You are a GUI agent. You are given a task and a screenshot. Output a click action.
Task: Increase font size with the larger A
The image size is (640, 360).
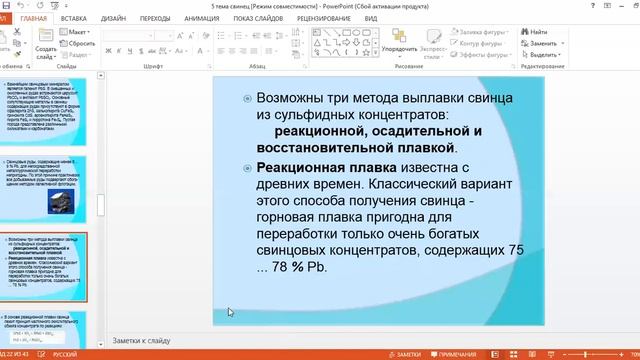[x=180, y=36]
